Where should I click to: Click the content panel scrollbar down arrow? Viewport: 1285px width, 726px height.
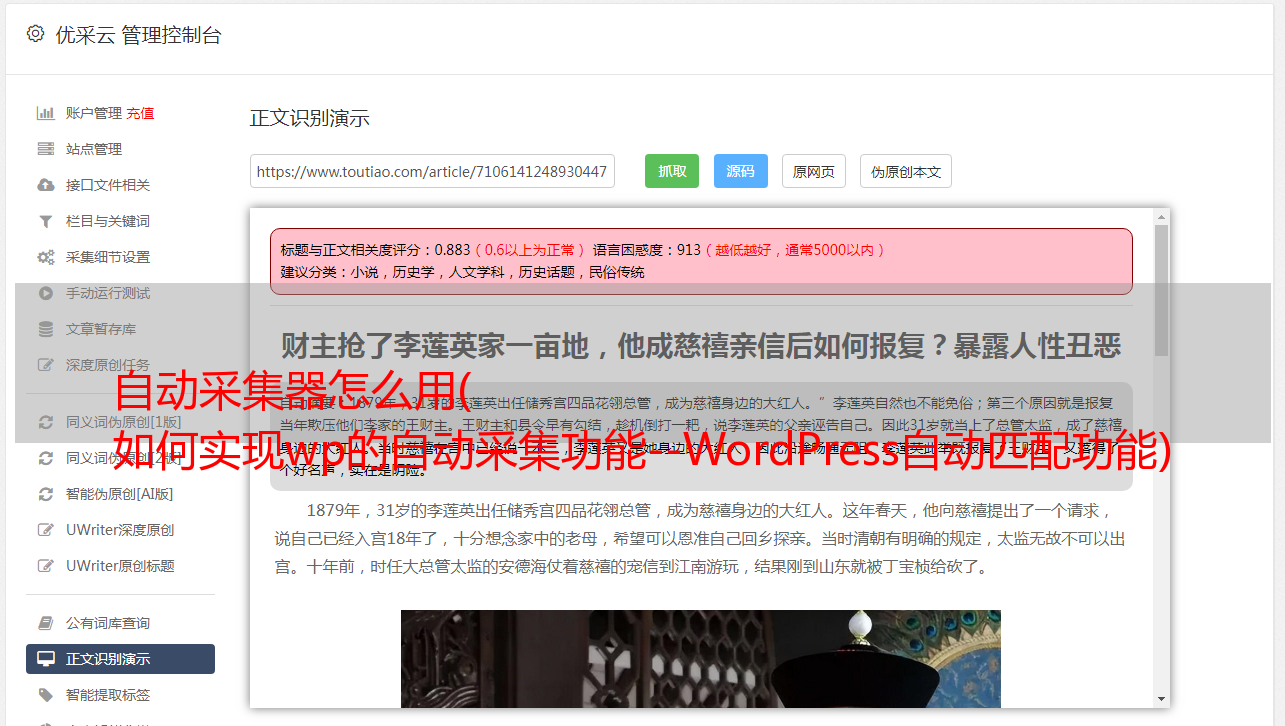click(x=1161, y=699)
